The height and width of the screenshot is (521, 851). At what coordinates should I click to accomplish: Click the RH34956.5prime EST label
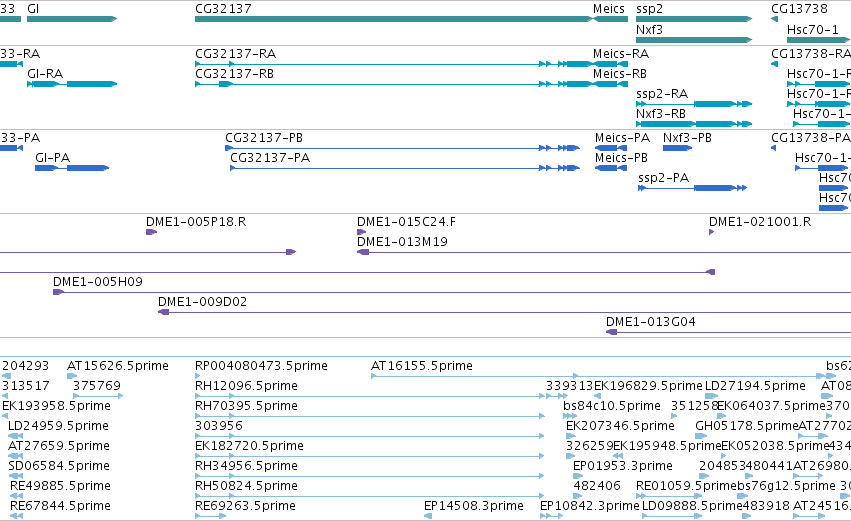tap(246, 466)
